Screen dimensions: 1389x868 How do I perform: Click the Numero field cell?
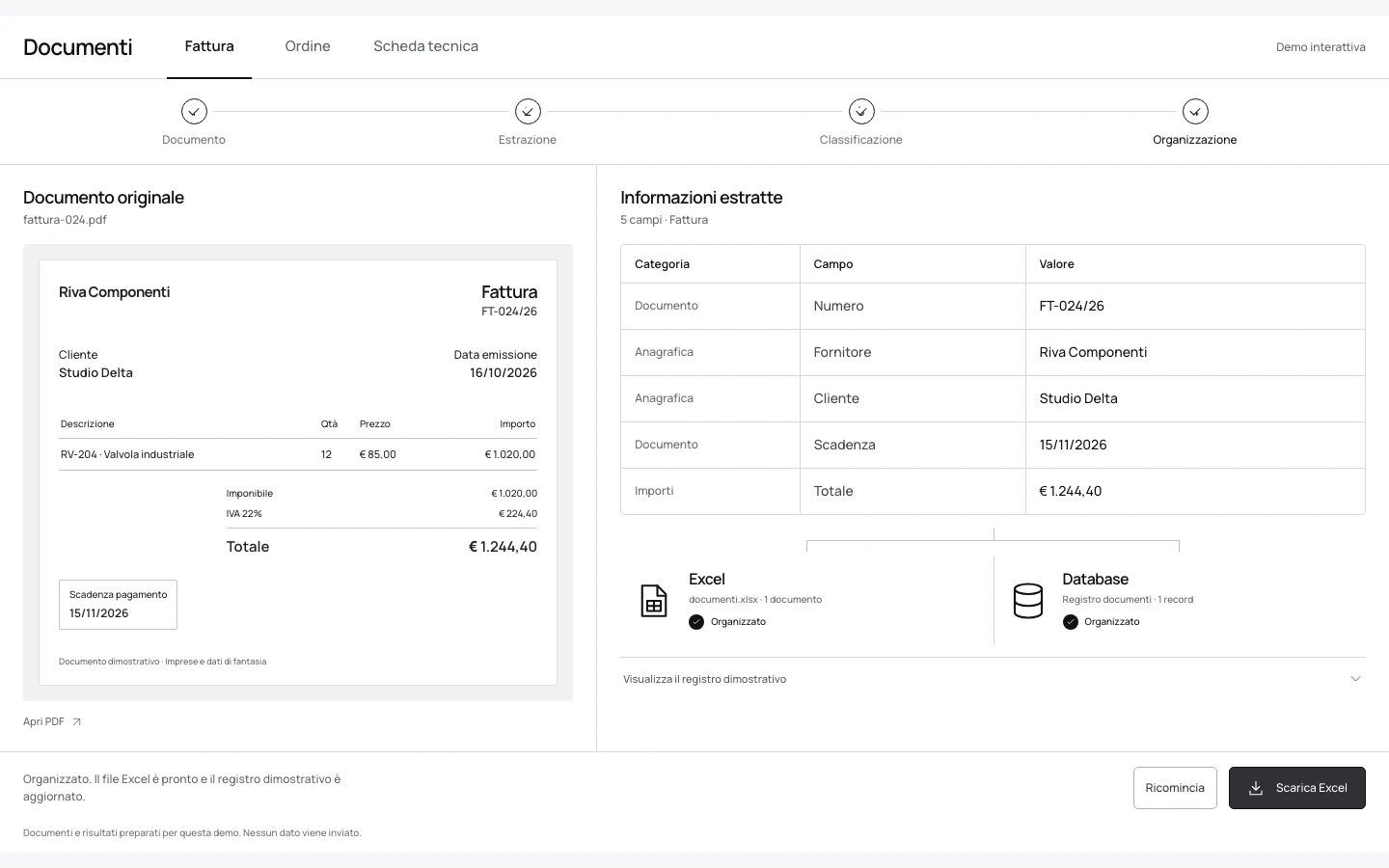[912, 306]
